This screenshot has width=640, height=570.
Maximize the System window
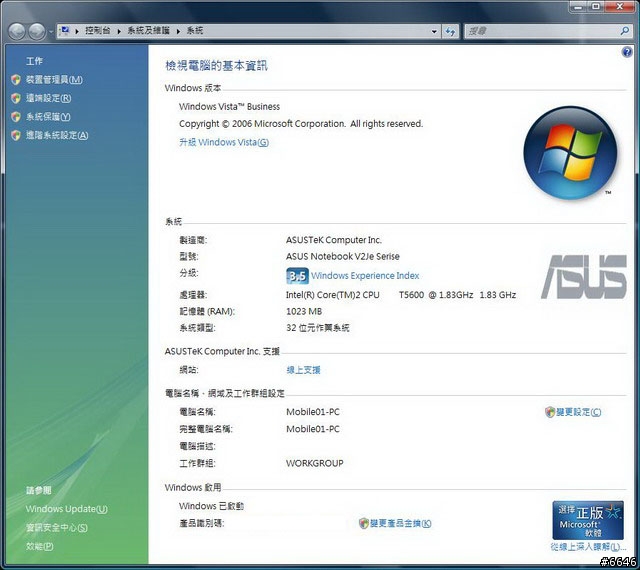point(596,7)
